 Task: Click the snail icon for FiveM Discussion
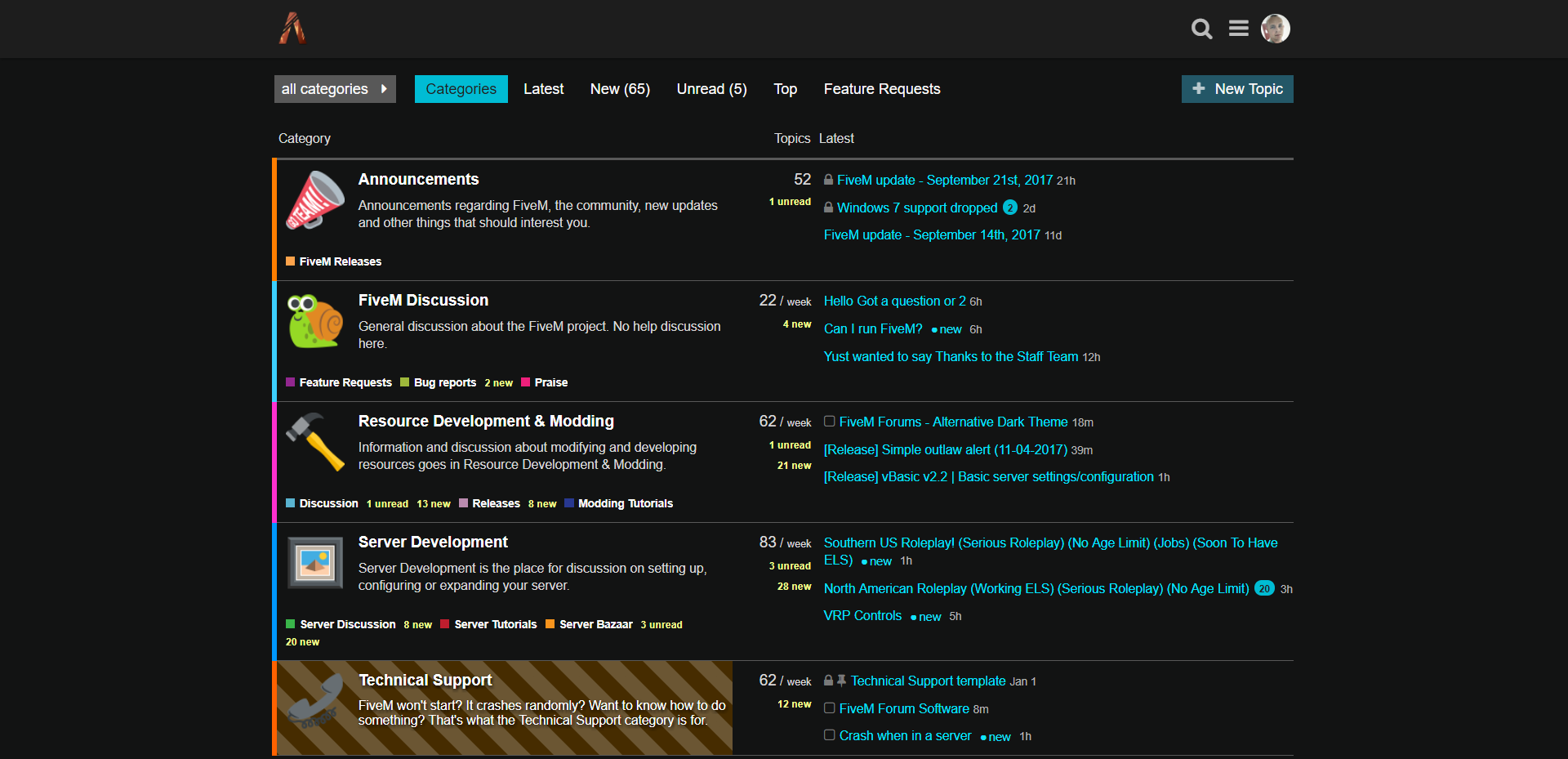coord(314,322)
